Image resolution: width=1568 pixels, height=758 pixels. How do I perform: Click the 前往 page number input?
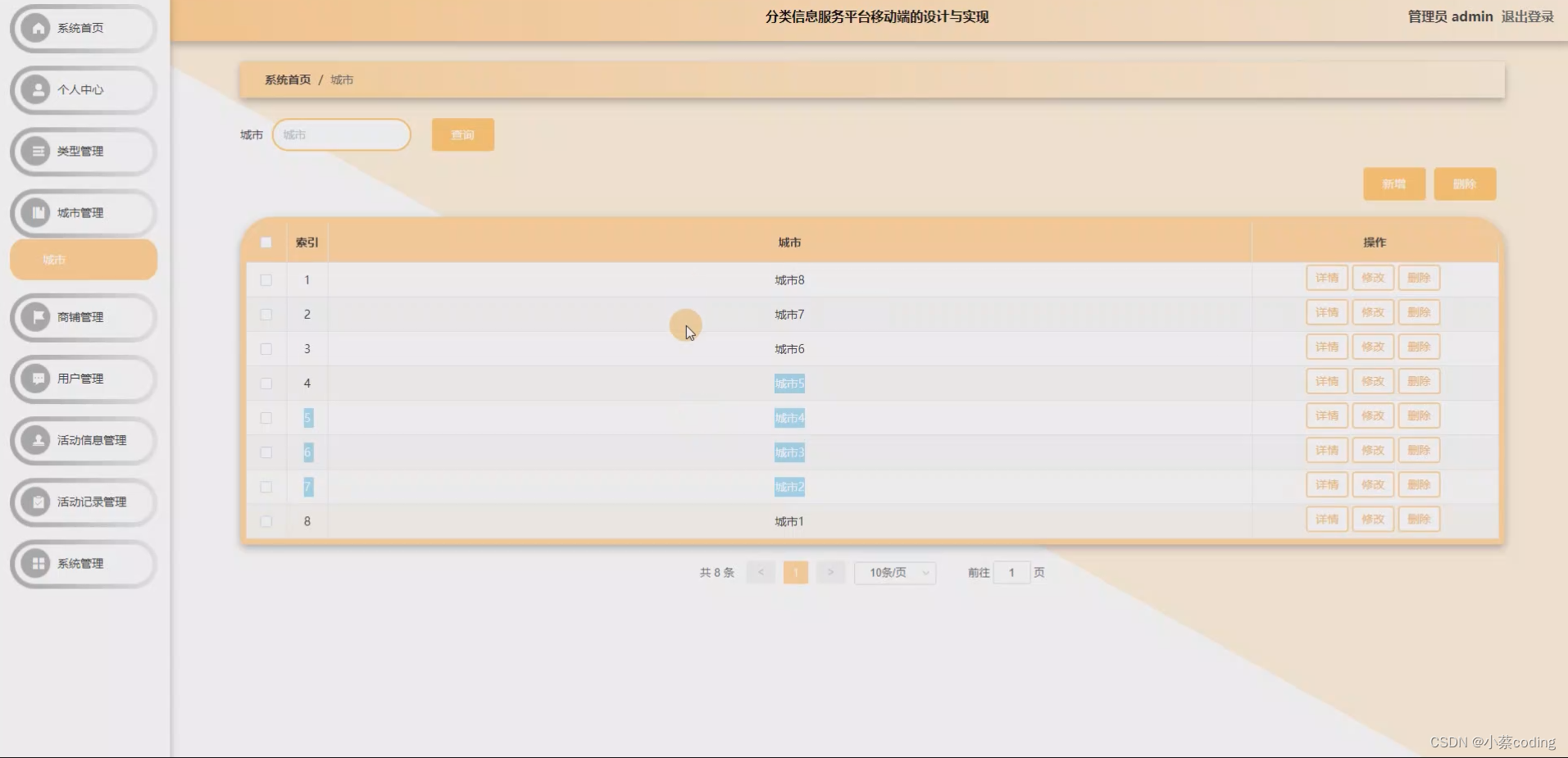click(x=1011, y=572)
